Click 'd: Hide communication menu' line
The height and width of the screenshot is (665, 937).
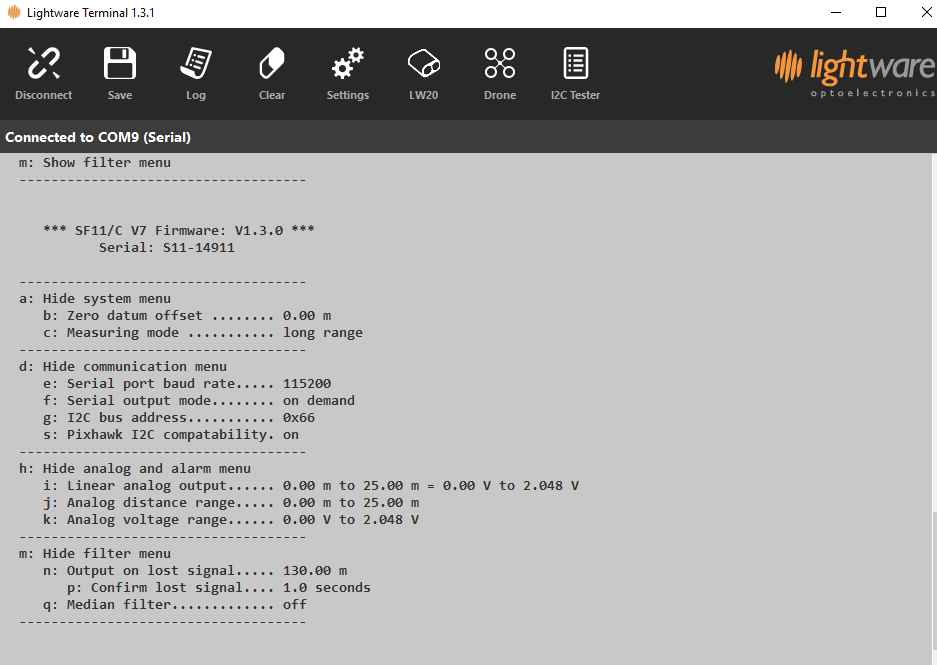tap(123, 367)
